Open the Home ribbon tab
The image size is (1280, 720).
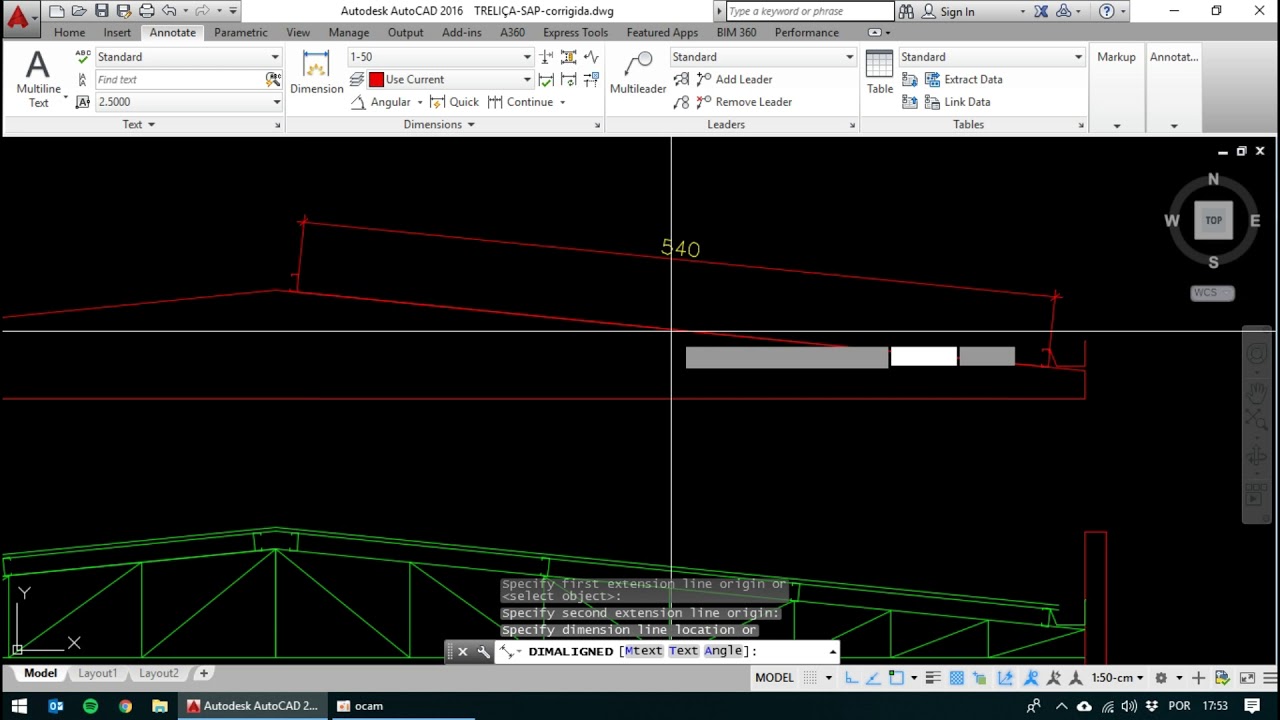[69, 32]
